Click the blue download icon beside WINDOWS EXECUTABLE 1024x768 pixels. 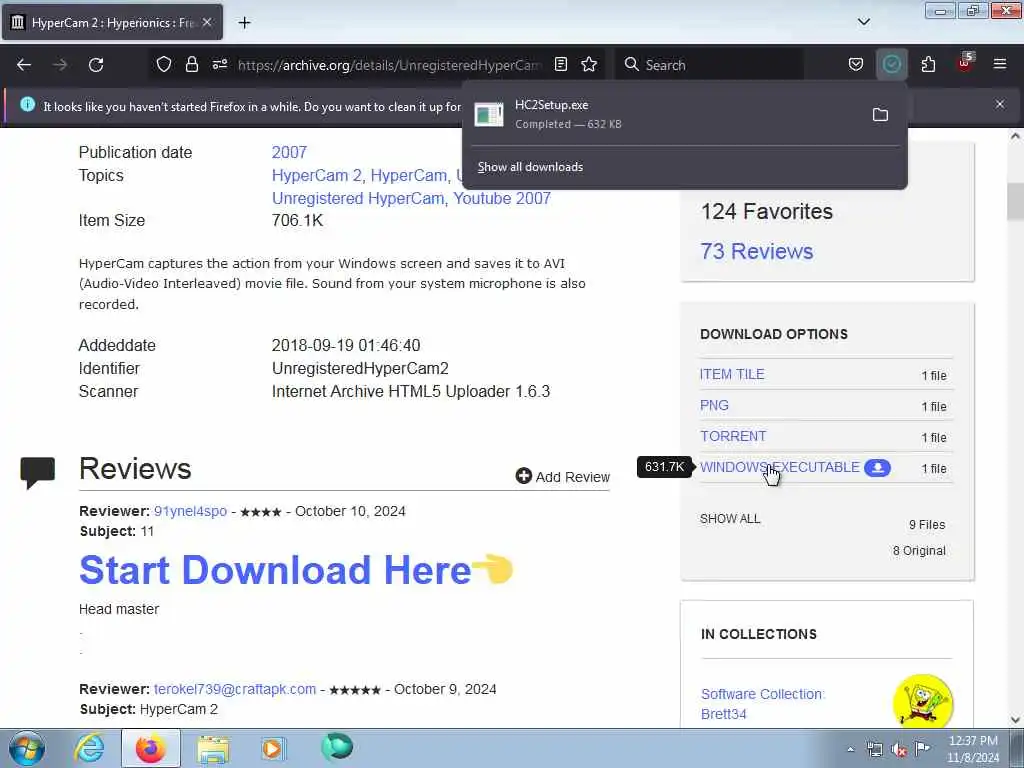(877, 468)
